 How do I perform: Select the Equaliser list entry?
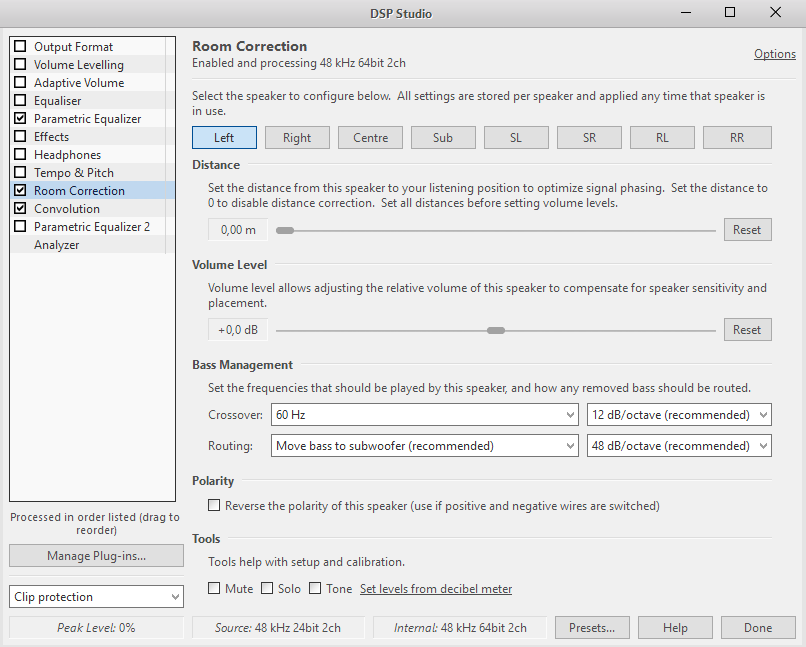click(x=58, y=101)
